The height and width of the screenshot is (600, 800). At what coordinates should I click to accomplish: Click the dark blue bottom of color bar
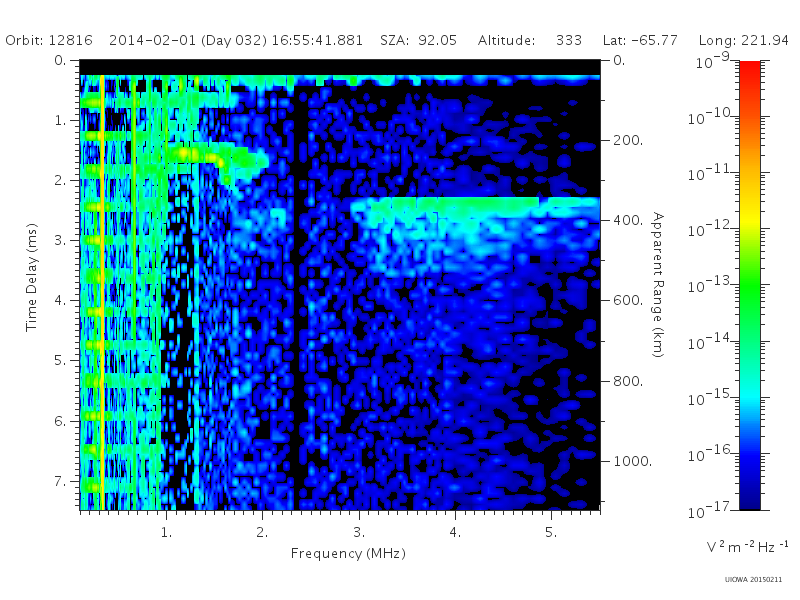pos(749,500)
